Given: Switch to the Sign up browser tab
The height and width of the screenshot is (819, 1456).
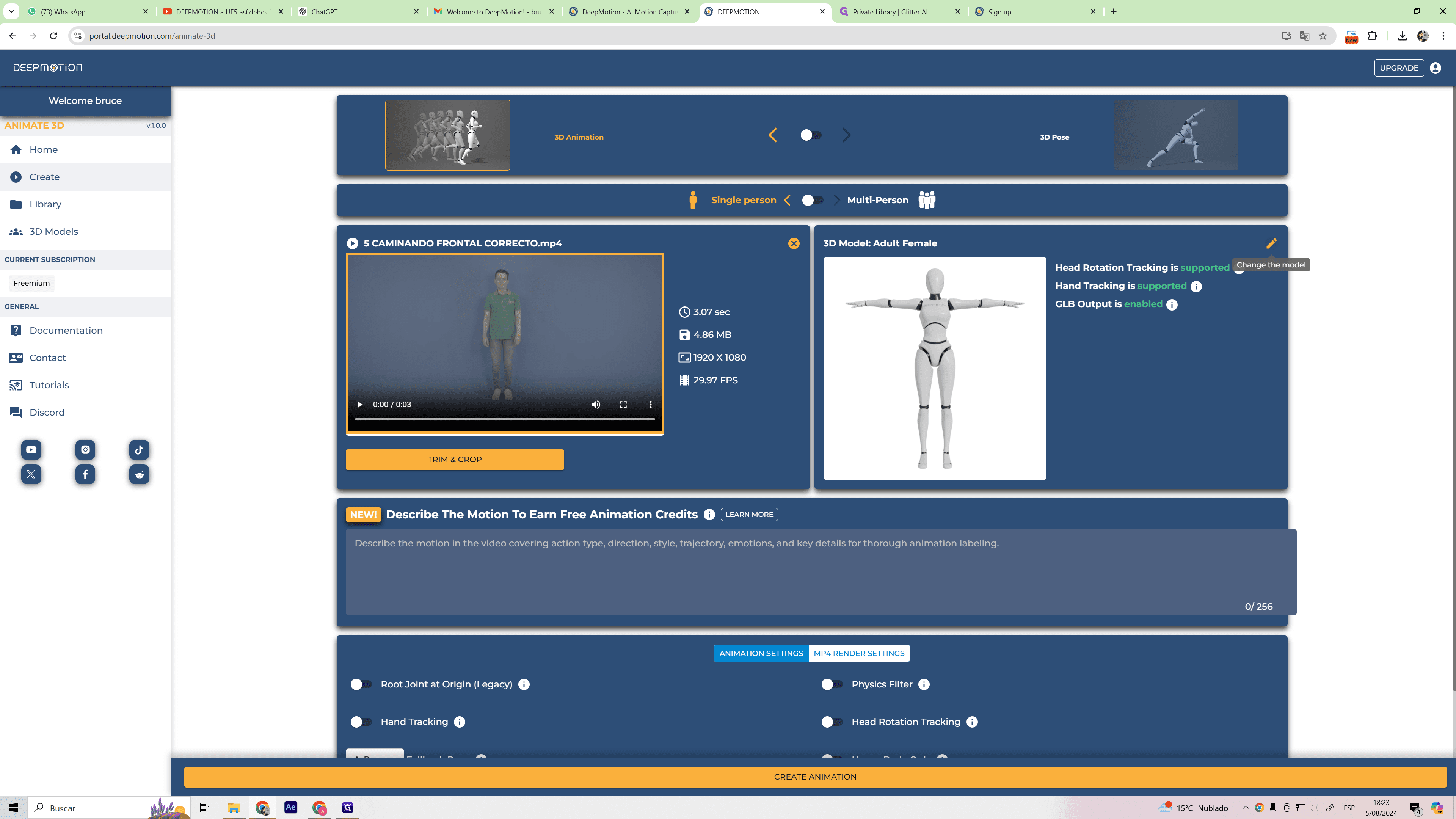Looking at the screenshot, I should pyautogui.click(x=1036, y=11).
